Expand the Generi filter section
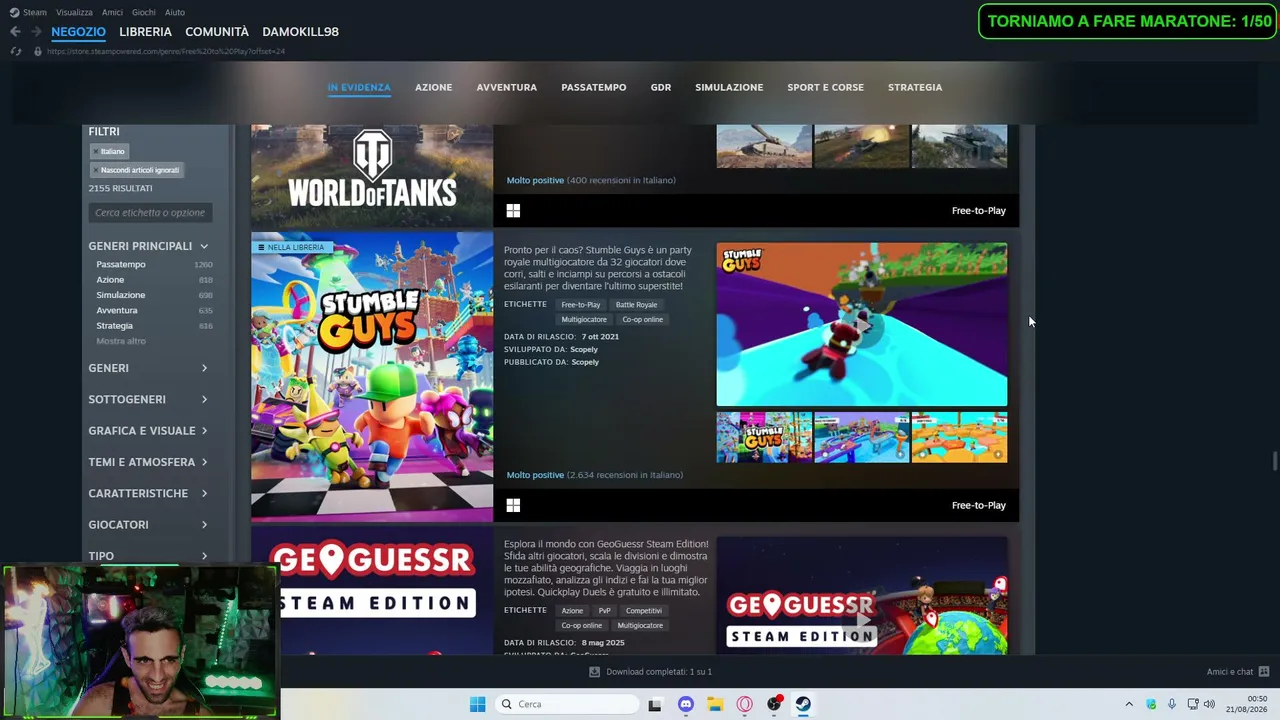The image size is (1280, 720). coord(148,368)
